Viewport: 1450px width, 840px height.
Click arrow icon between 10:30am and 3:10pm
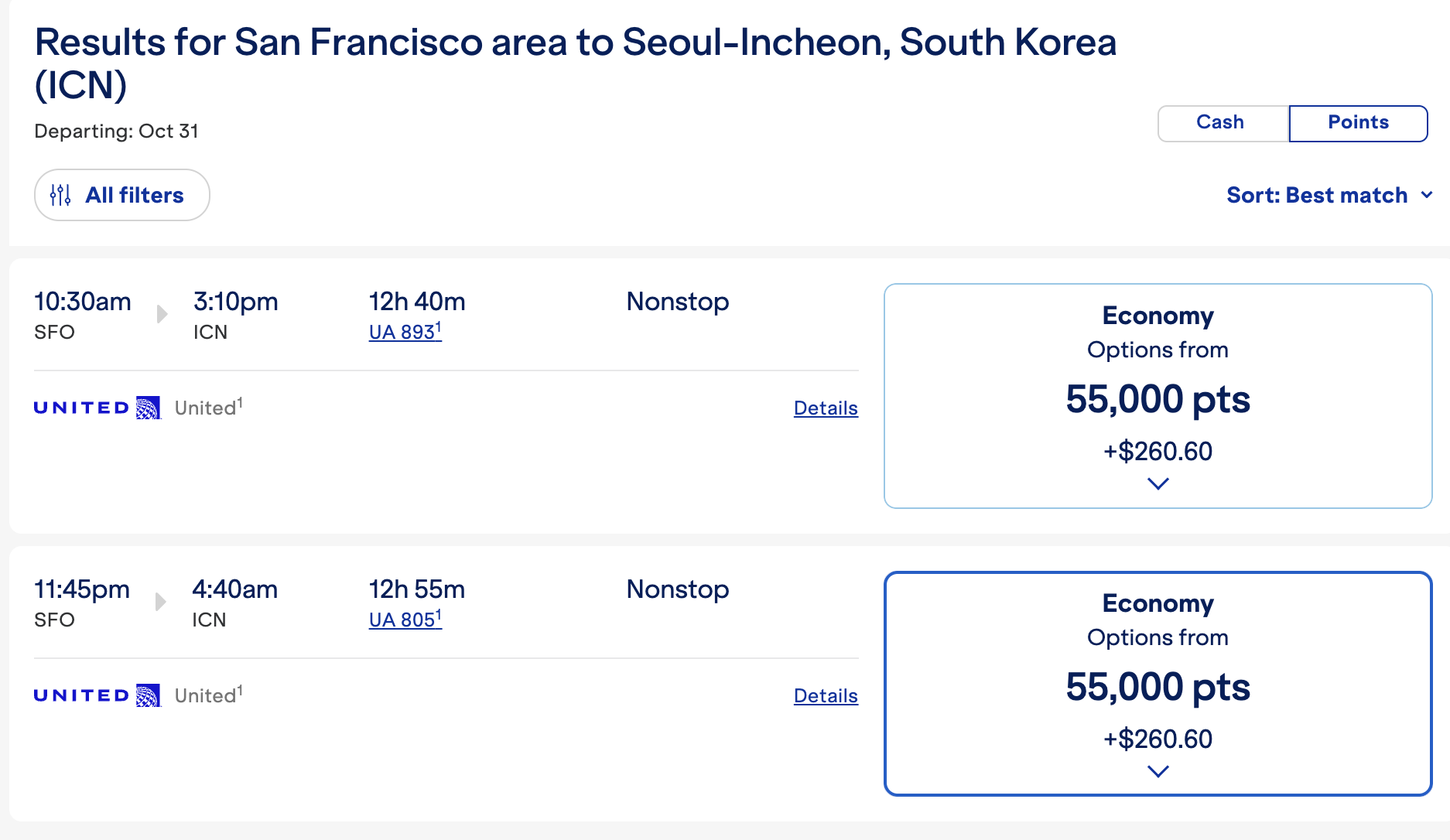162,313
